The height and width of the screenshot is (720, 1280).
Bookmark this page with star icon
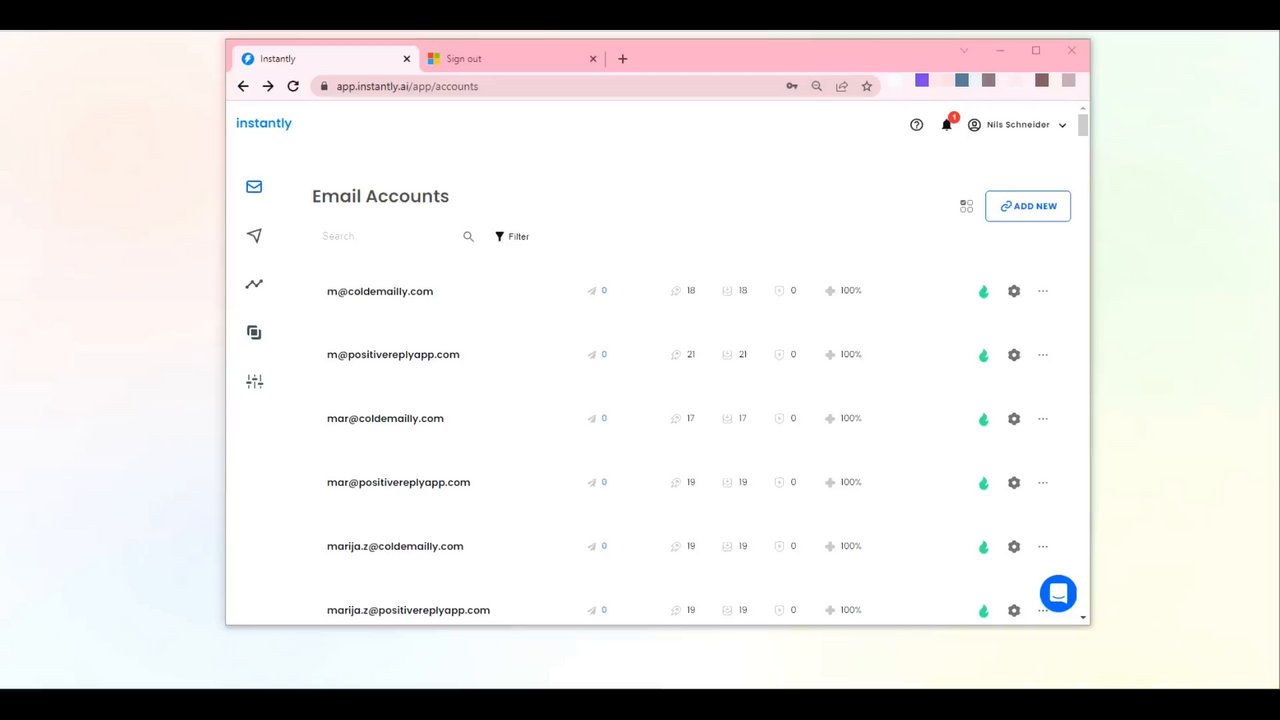(x=867, y=86)
